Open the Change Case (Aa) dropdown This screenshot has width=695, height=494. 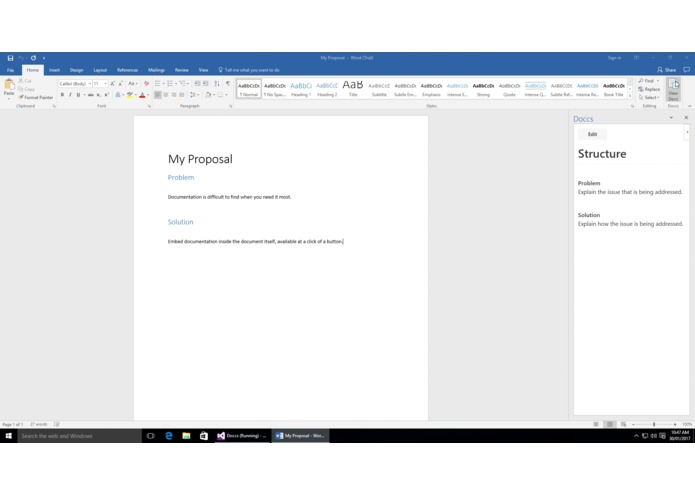(x=133, y=83)
